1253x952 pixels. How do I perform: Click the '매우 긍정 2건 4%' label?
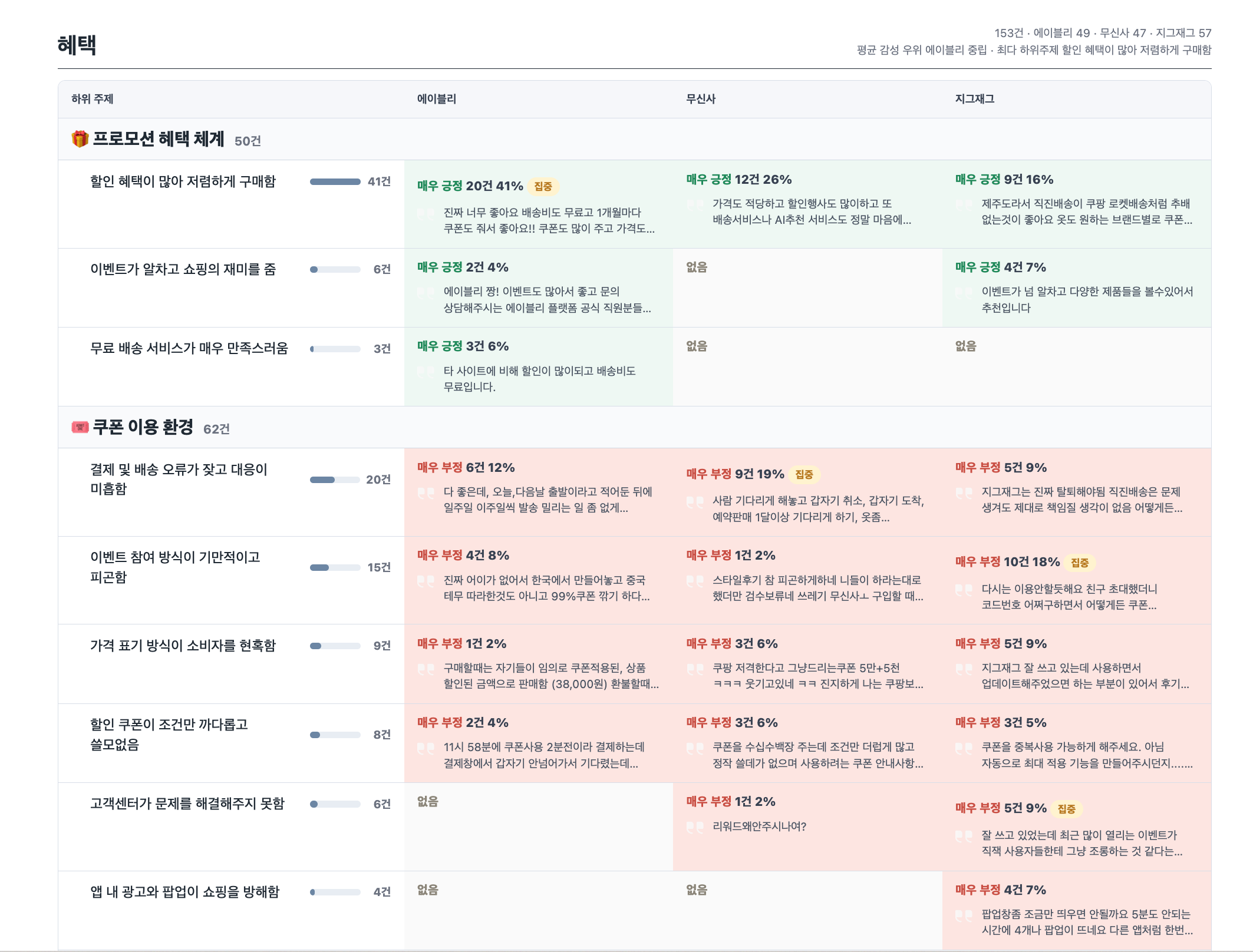click(463, 267)
